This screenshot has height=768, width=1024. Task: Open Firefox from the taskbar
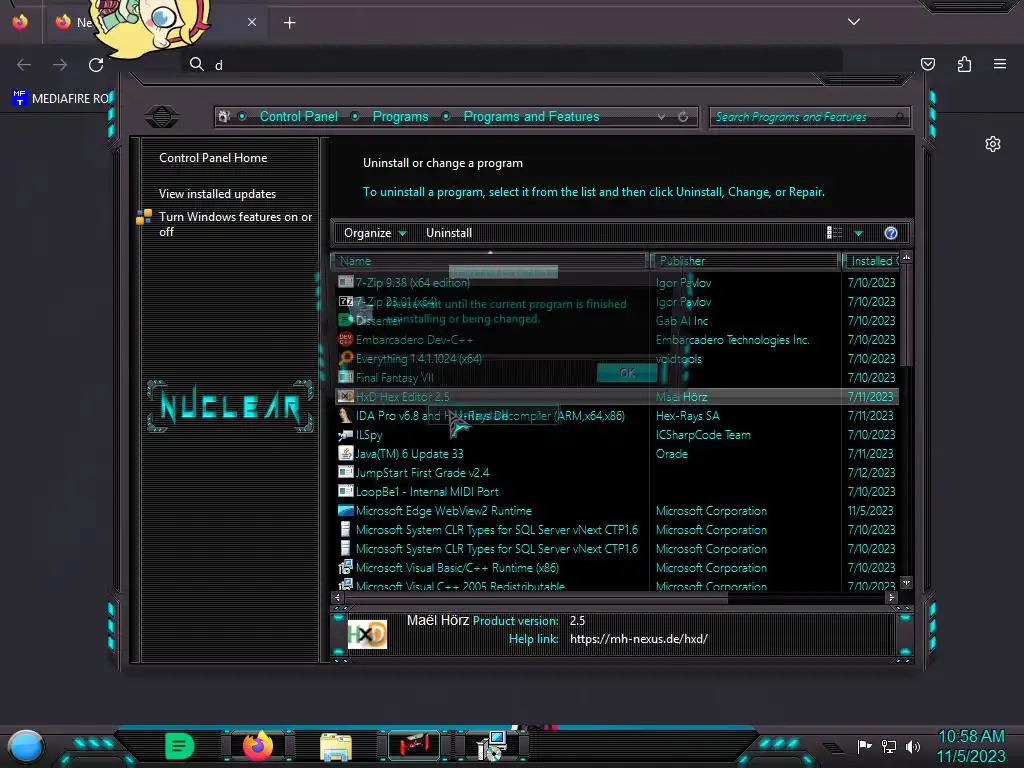click(x=258, y=746)
